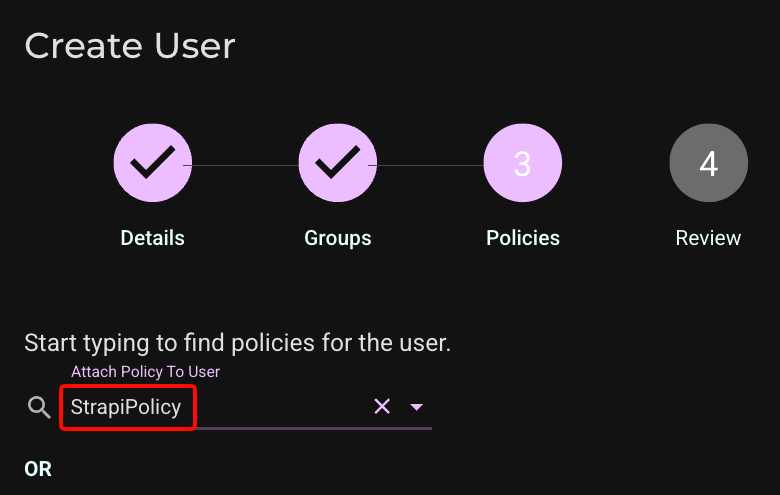Screen dimensions: 780x495
Task: Click the completed Groups step checkmark circle
Action: coord(338,163)
